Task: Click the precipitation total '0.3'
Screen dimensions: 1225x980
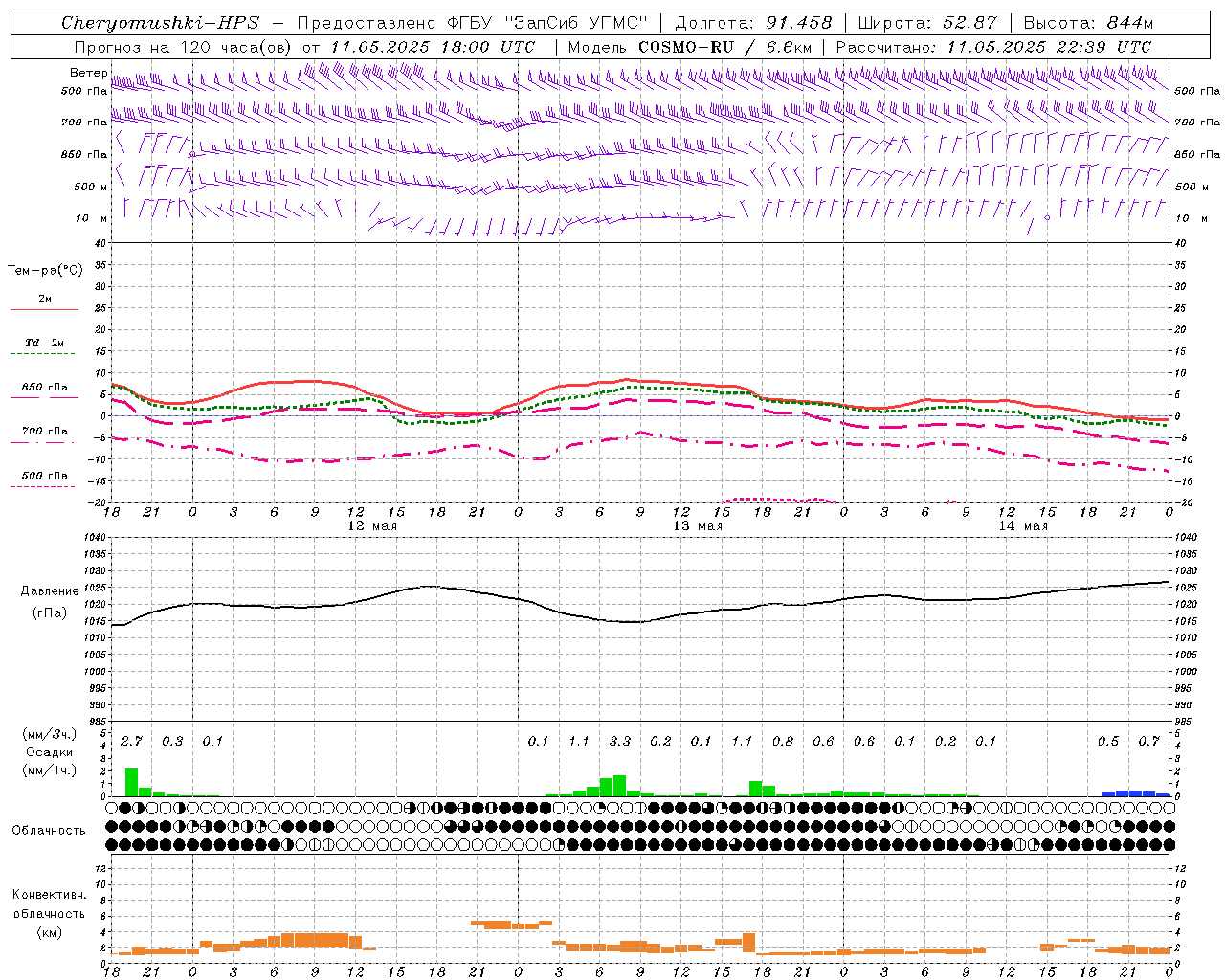Action: point(172,742)
